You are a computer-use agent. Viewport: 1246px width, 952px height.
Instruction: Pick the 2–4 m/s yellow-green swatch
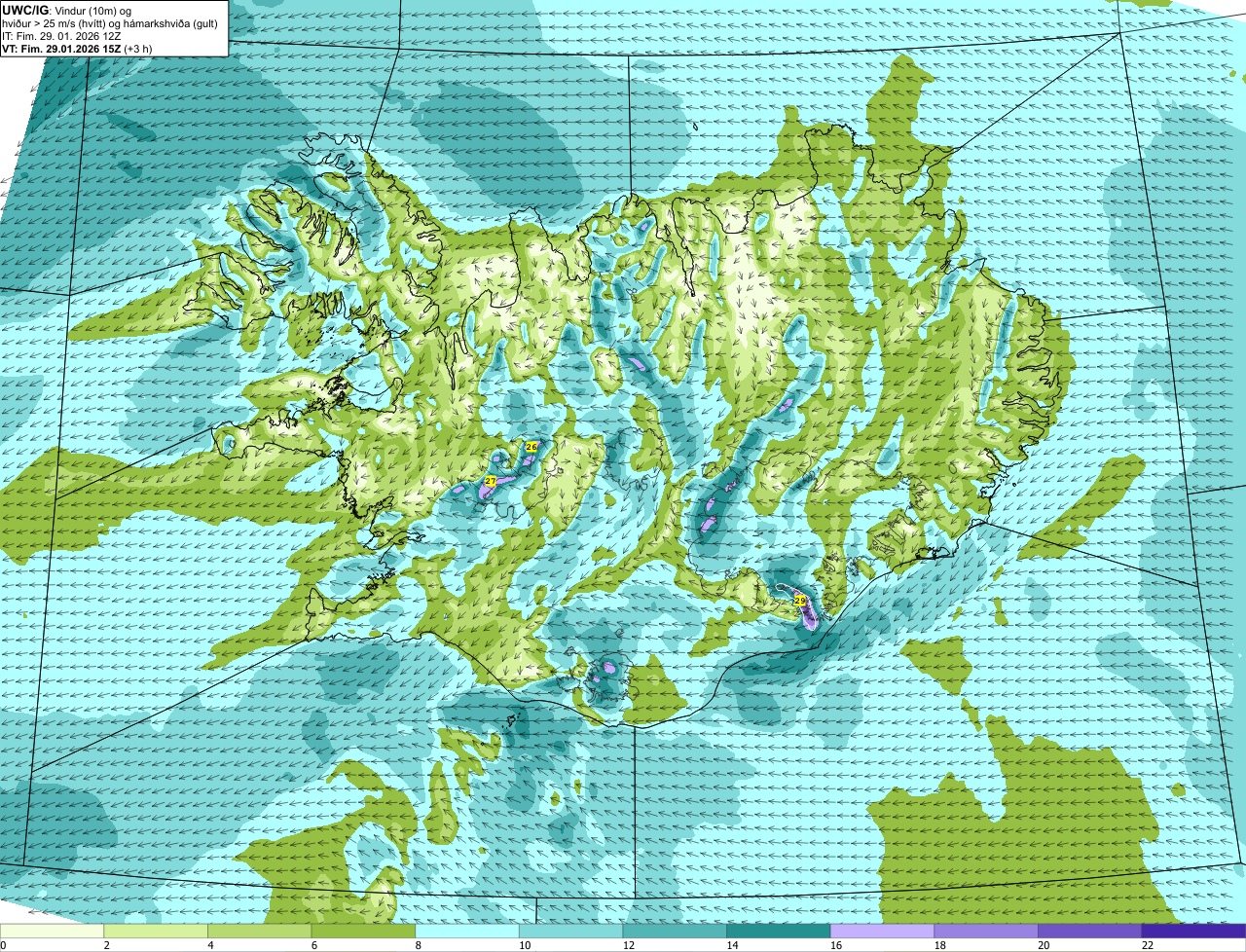point(156,932)
